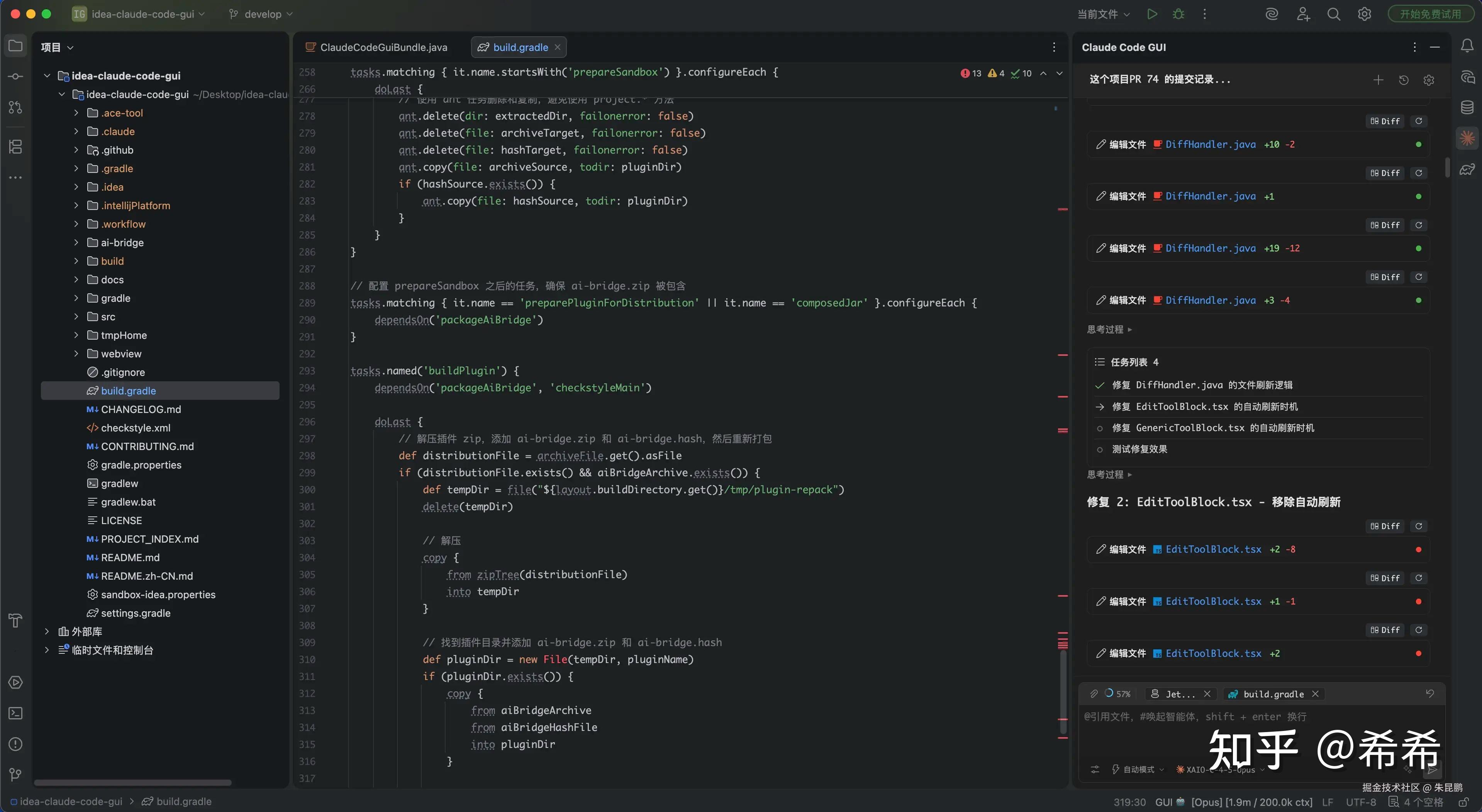Open EditToolBlock.tsx +2 -8 file link
Screen dimensions: 1482x812
[x=1213, y=549]
